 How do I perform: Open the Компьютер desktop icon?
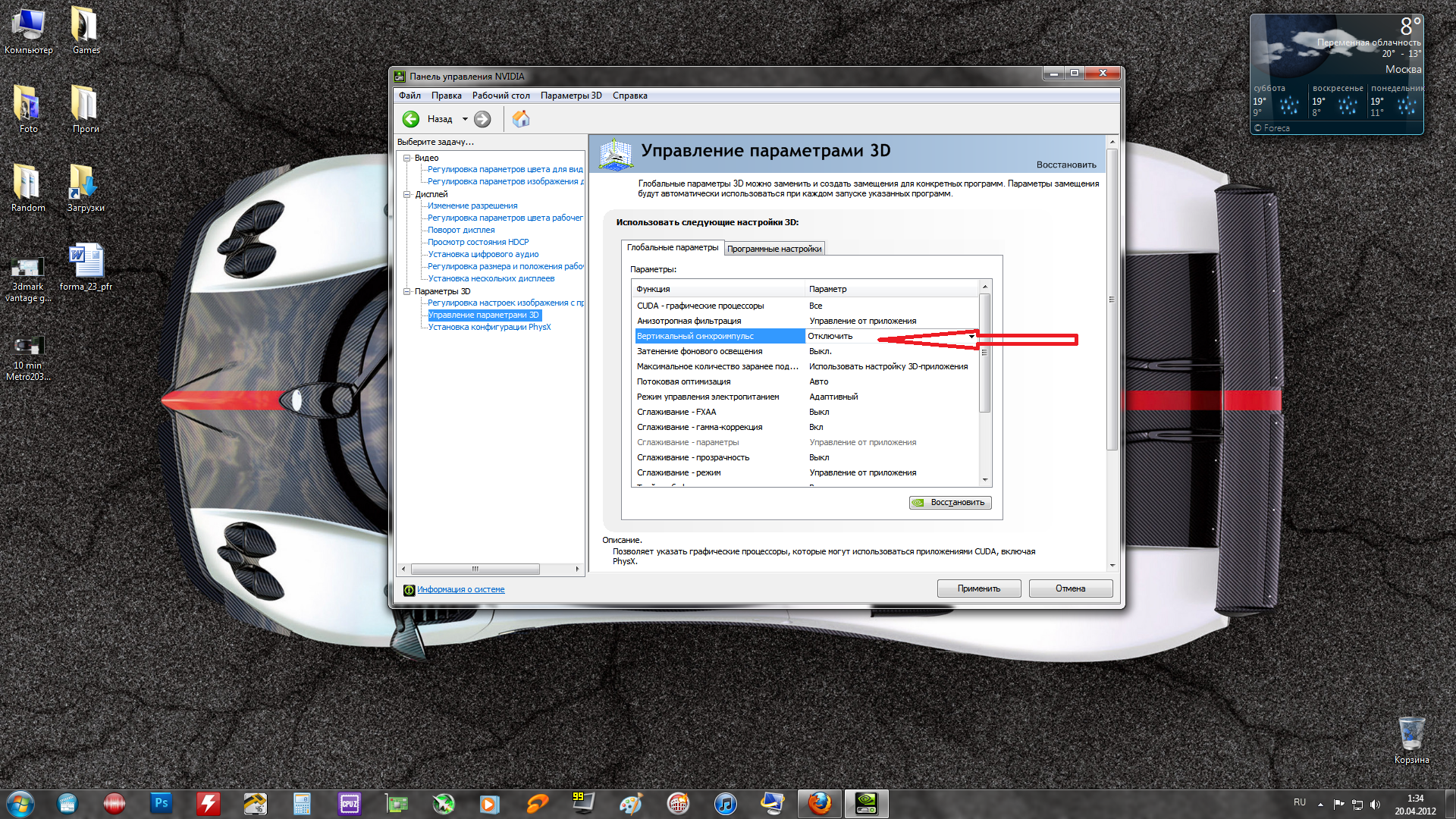(29, 31)
